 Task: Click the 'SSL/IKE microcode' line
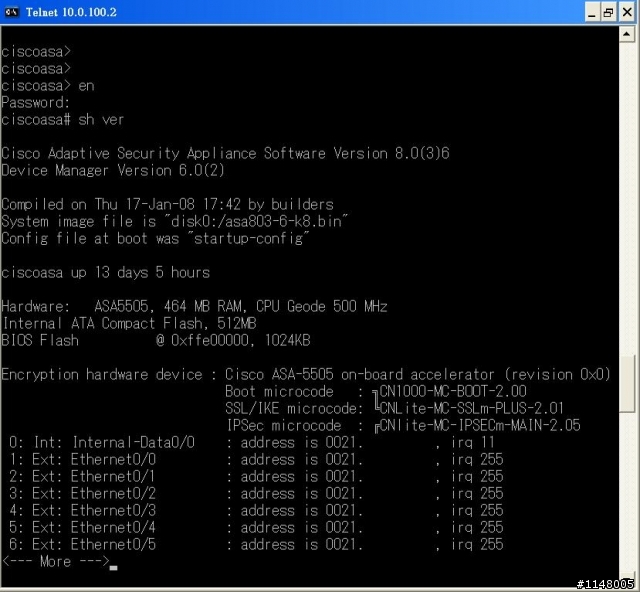click(x=394, y=408)
